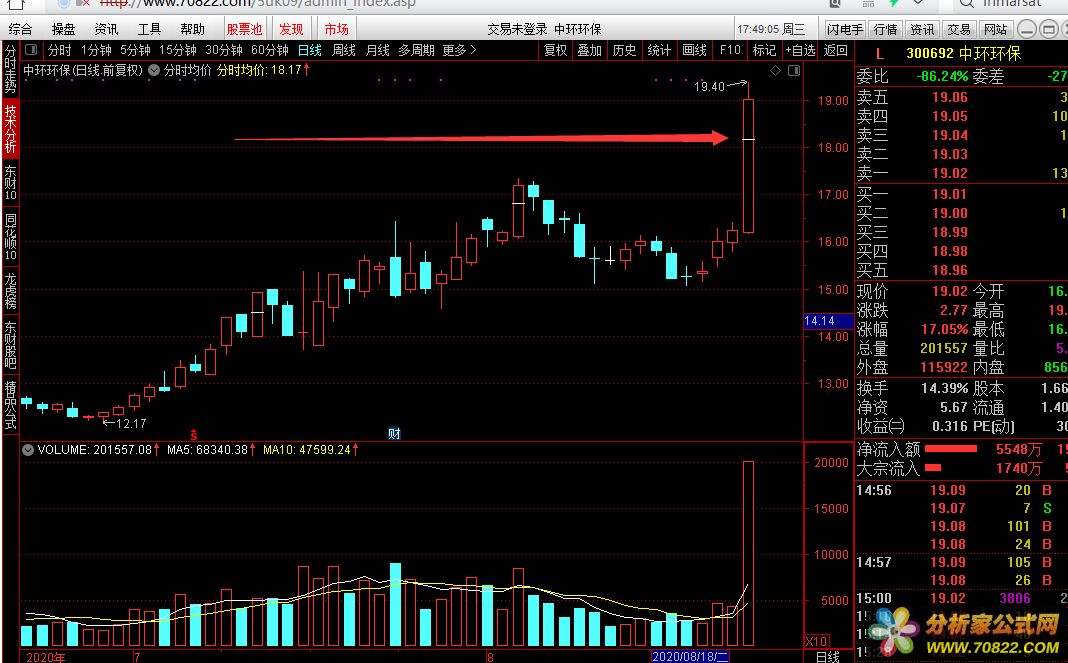Switch to the 15分钟 chart period

(177, 50)
